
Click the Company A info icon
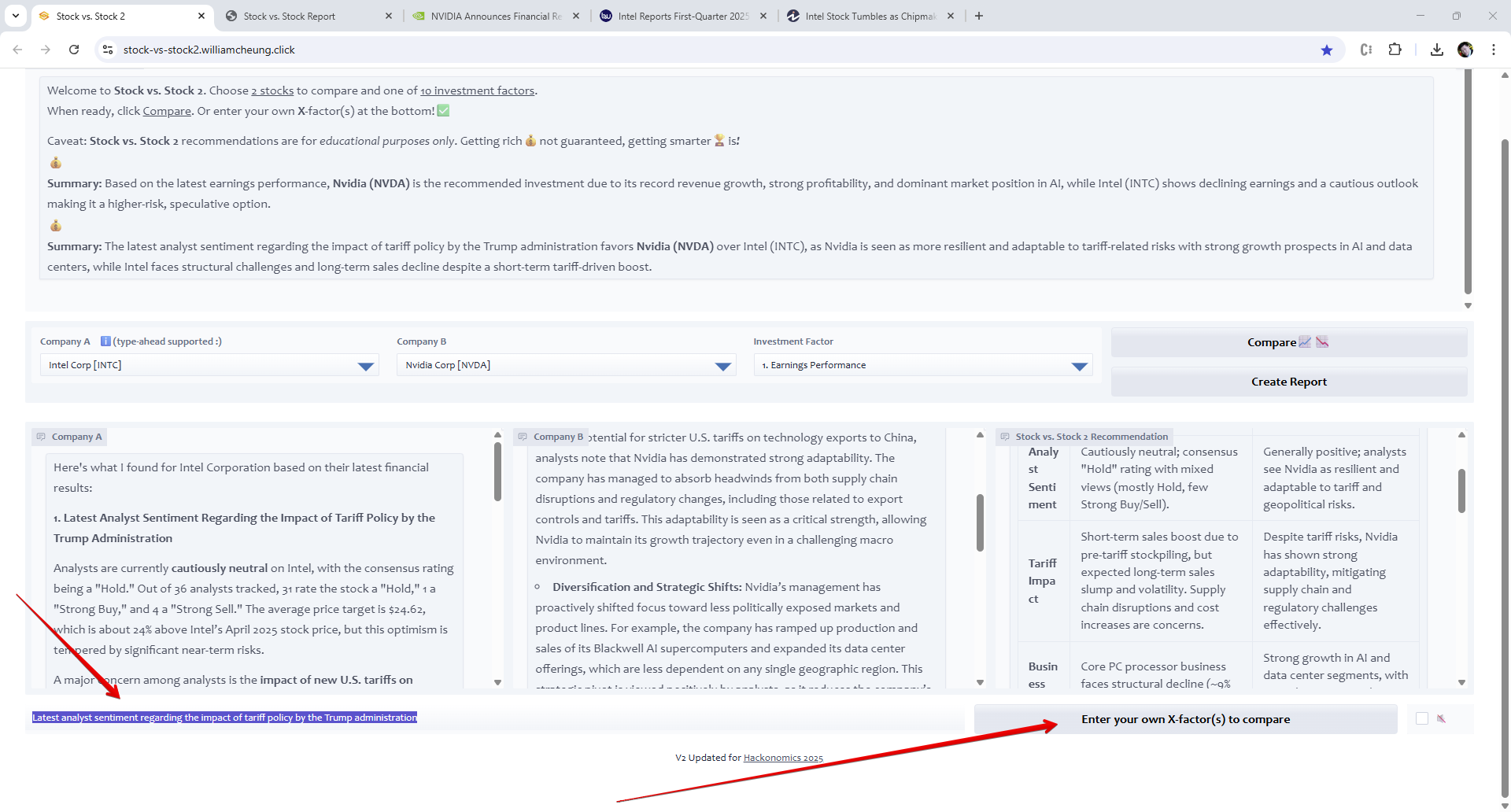coord(105,341)
